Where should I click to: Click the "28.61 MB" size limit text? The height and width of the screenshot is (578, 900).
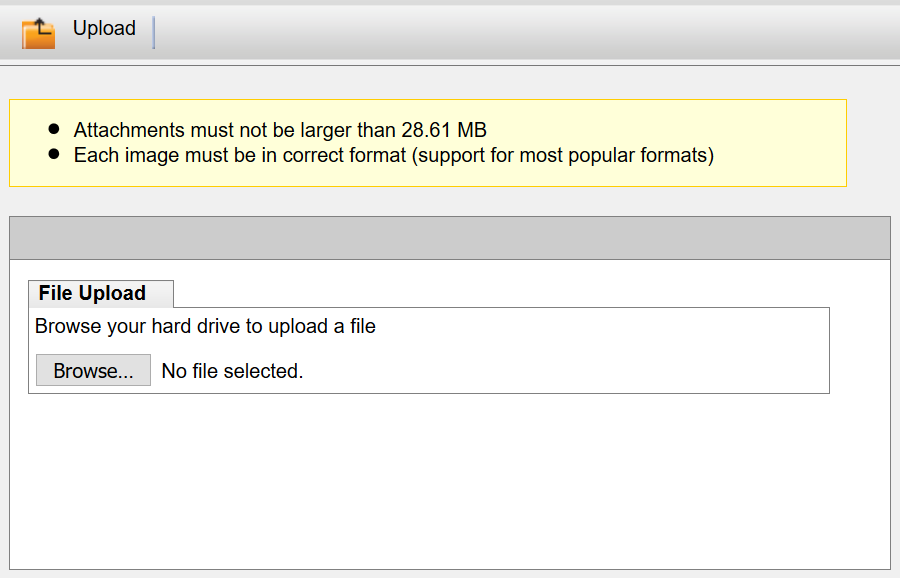pyautogui.click(x=444, y=130)
